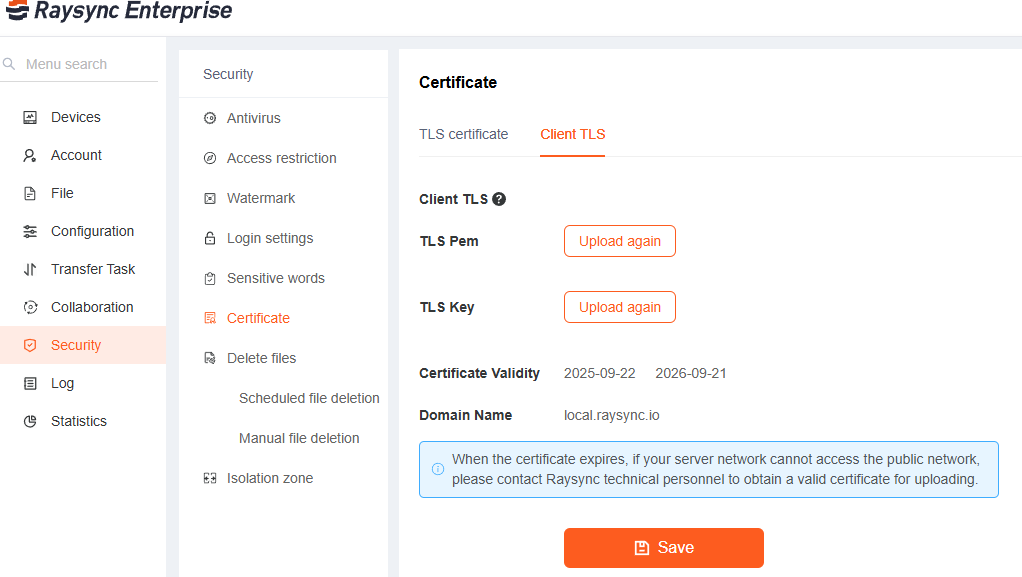Click the Save button
This screenshot has height=577, width=1022.
coord(663,547)
